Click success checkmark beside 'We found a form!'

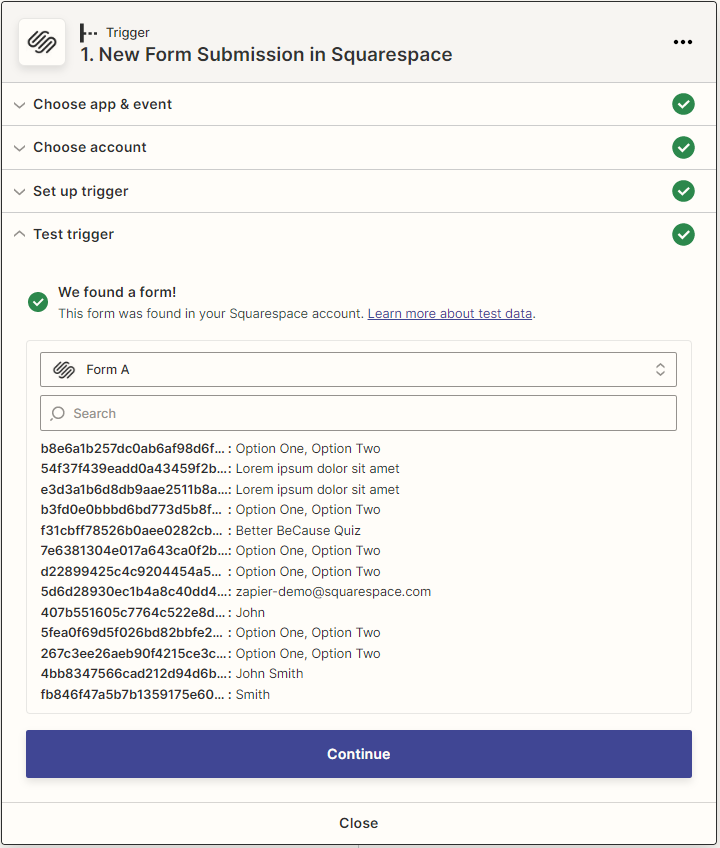point(38,302)
